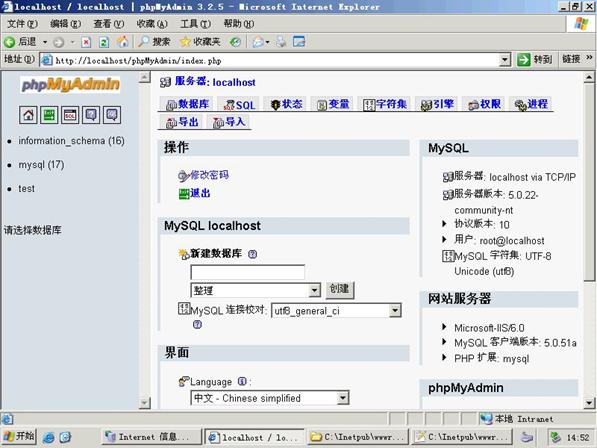Click the help icon next to 新建数据库
The image size is (597, 448).
tap(252, 254)
